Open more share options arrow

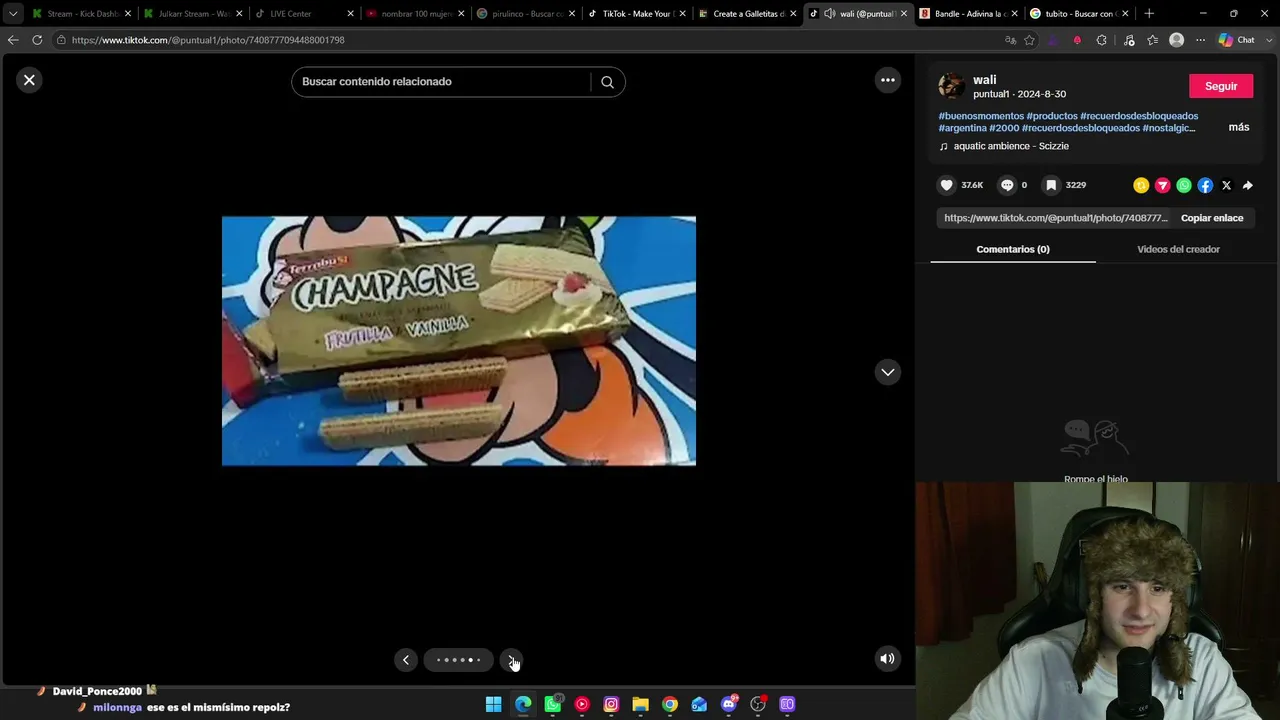point(1247,185)
